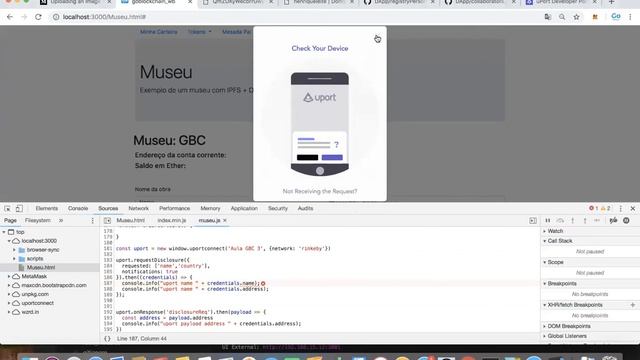Select Museu.html in the file tree

point(41,268)
